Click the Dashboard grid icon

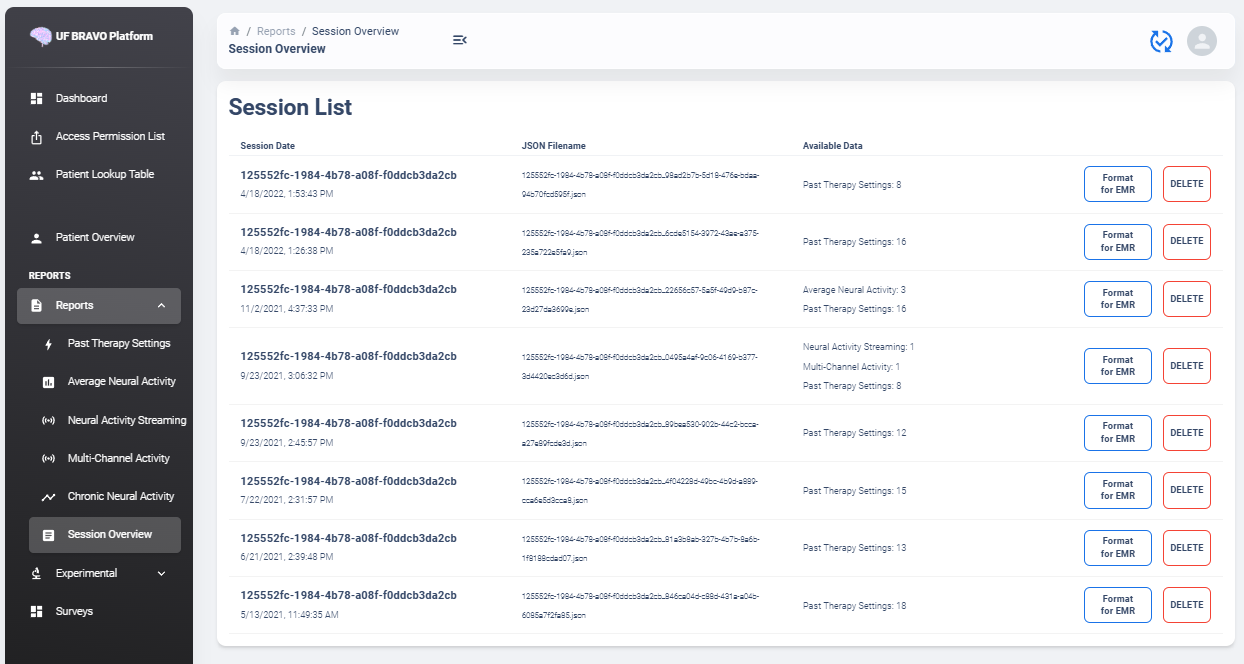point(37,99)
